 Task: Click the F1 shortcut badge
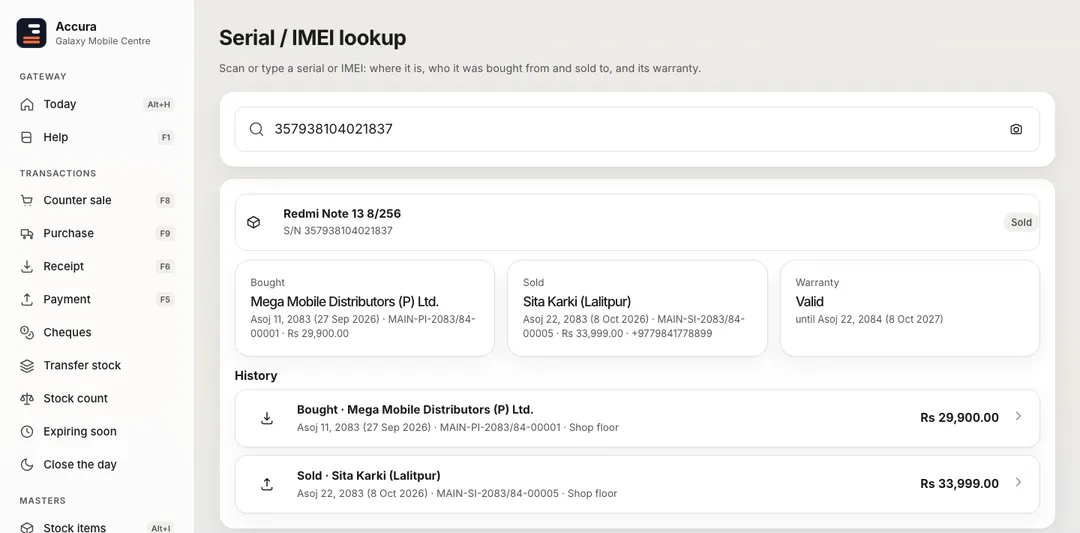pos(166,138)
